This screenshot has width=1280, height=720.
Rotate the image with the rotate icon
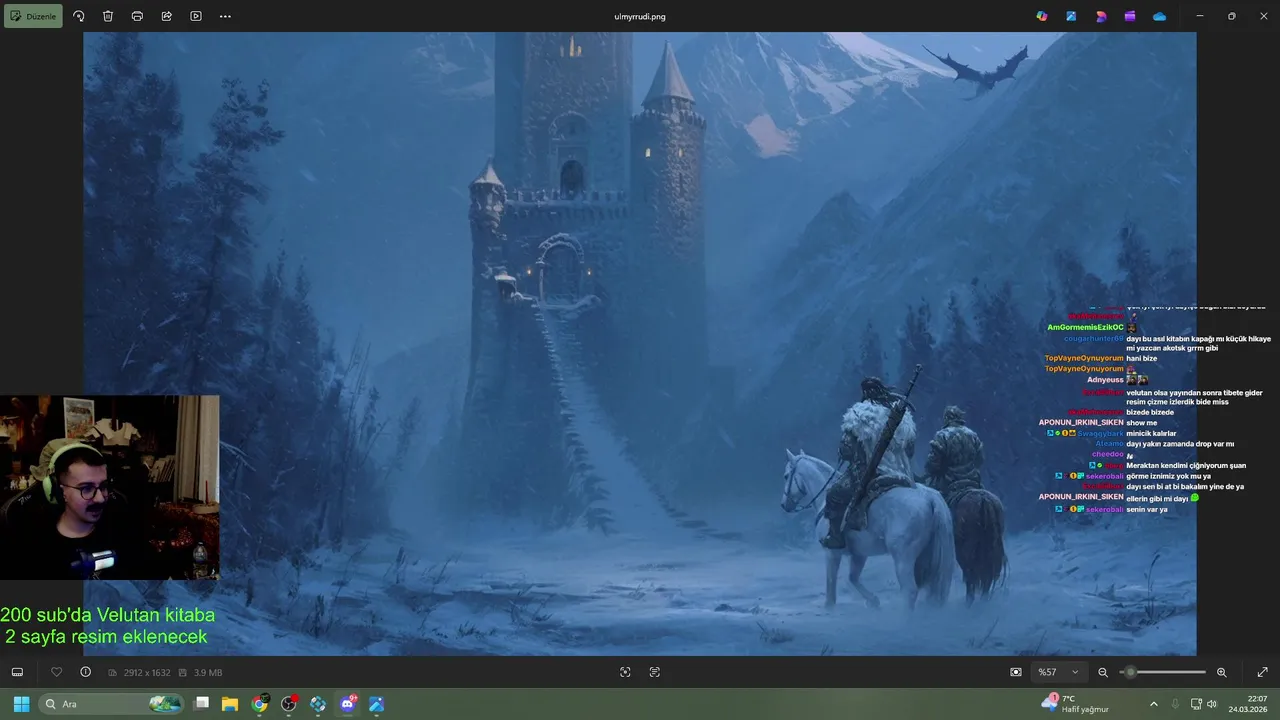[x=79, y=16]
